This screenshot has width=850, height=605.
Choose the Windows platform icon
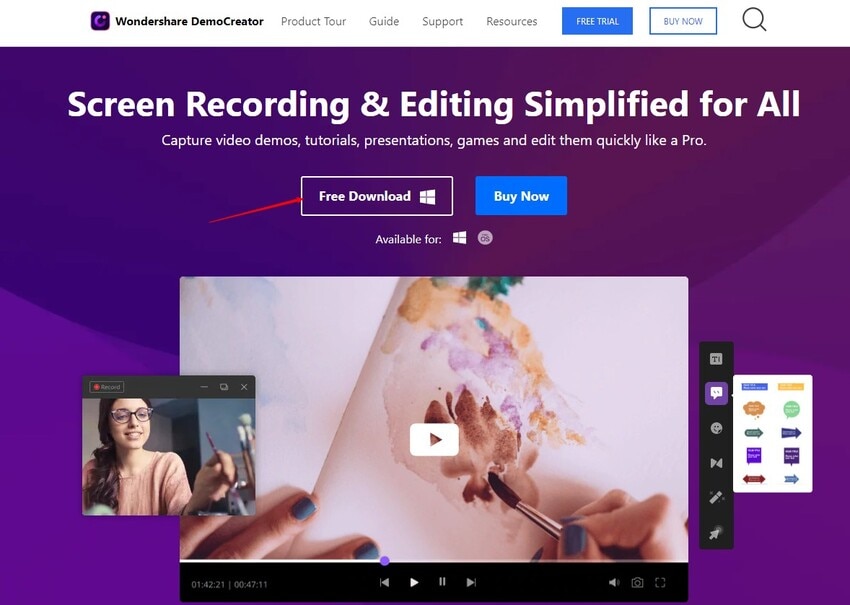click(459, 238)
